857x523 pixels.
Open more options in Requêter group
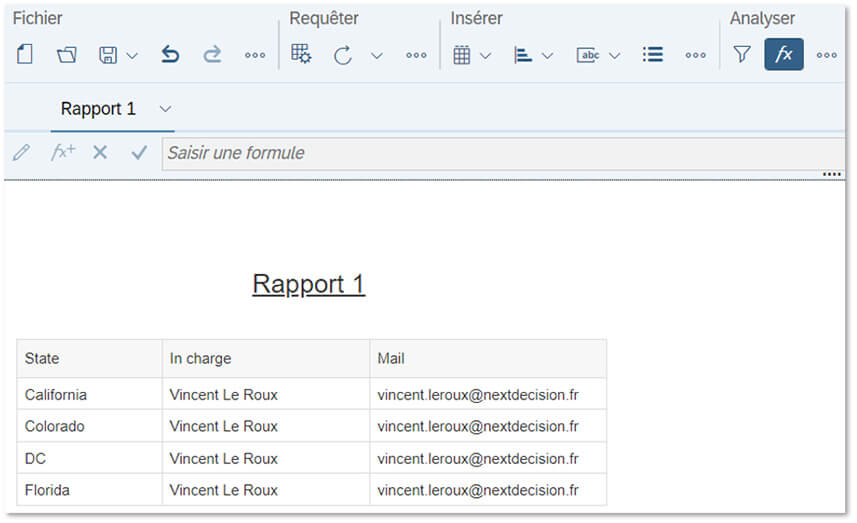pyautogui.click(x=416, y=55)
